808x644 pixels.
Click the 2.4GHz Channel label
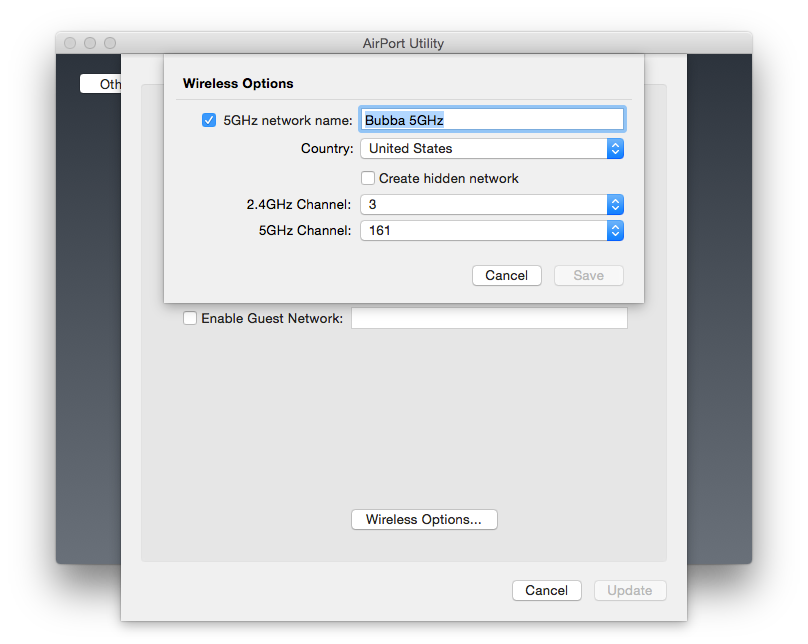pyautogui.click(x=299, y=205)
